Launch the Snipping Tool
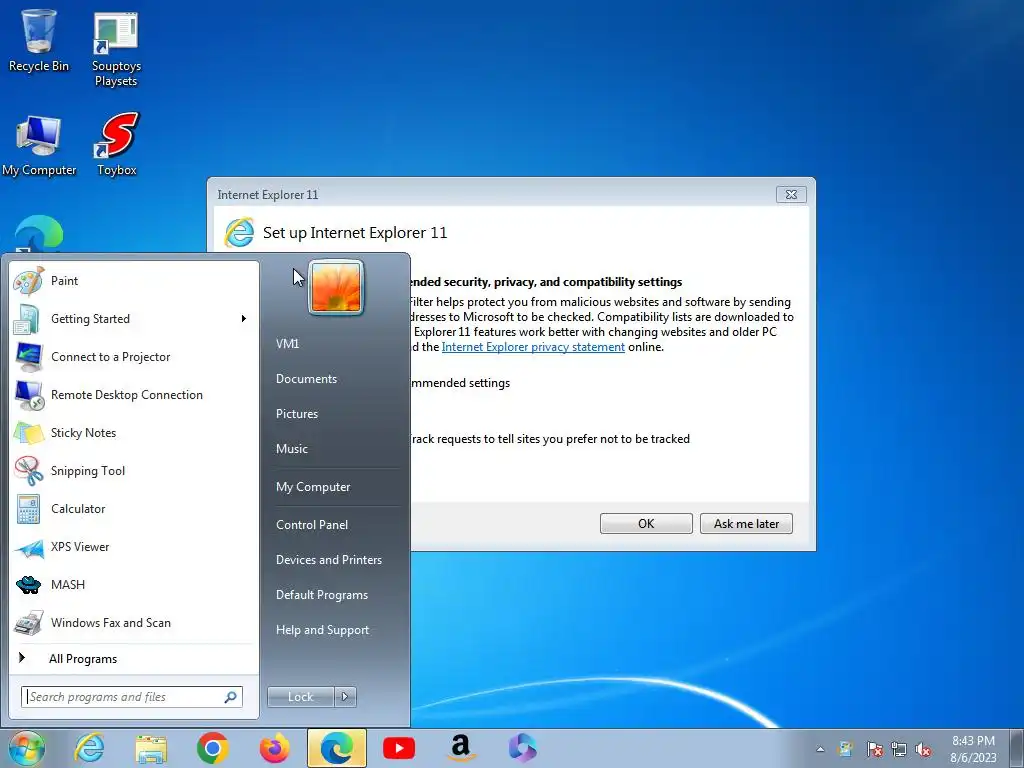Screen dimensions: 1024x768 [134, 471]
